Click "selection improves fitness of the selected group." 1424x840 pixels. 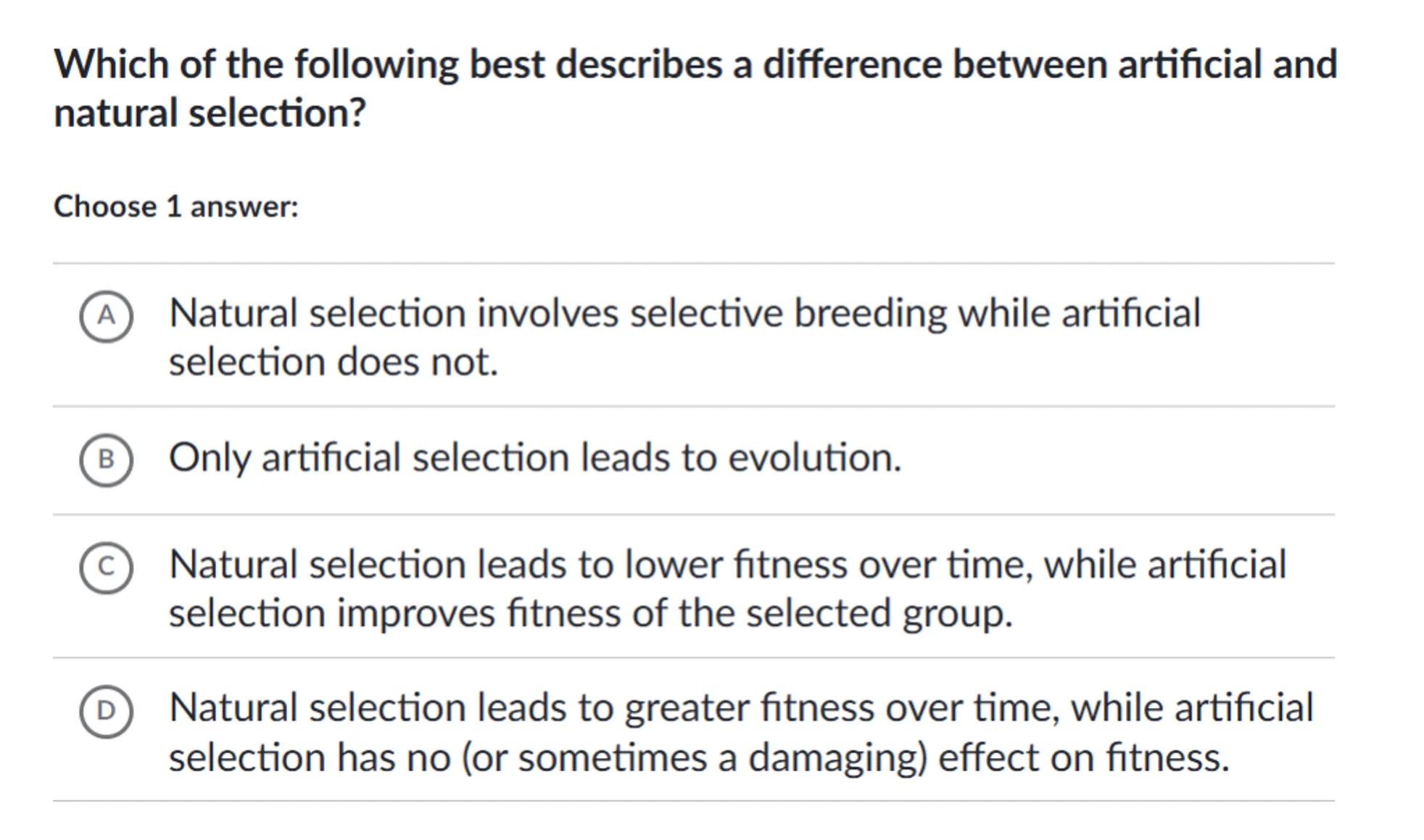[x=589, y=614]
